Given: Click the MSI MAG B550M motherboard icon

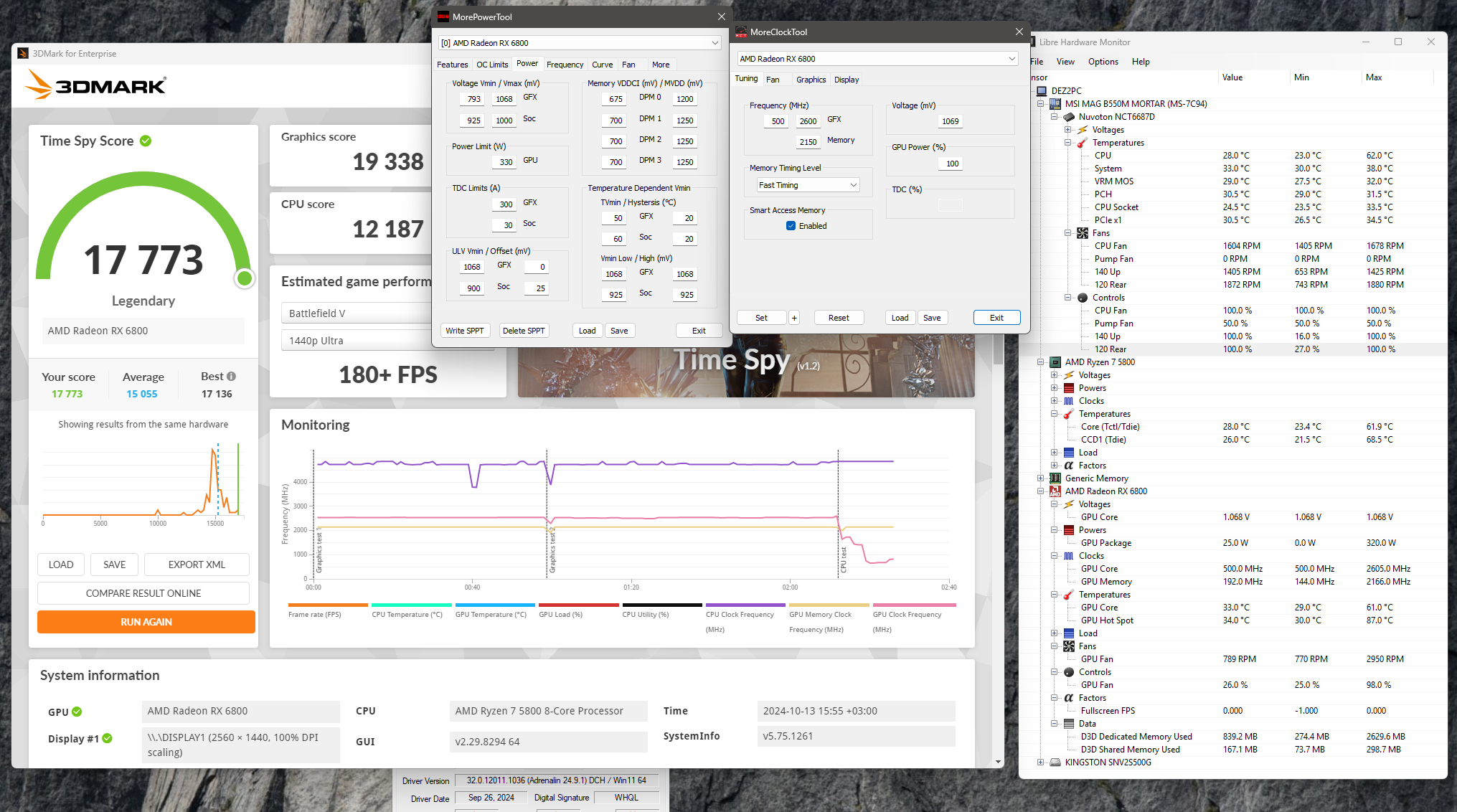Looking at the screenshot, I should (1055, 104).
